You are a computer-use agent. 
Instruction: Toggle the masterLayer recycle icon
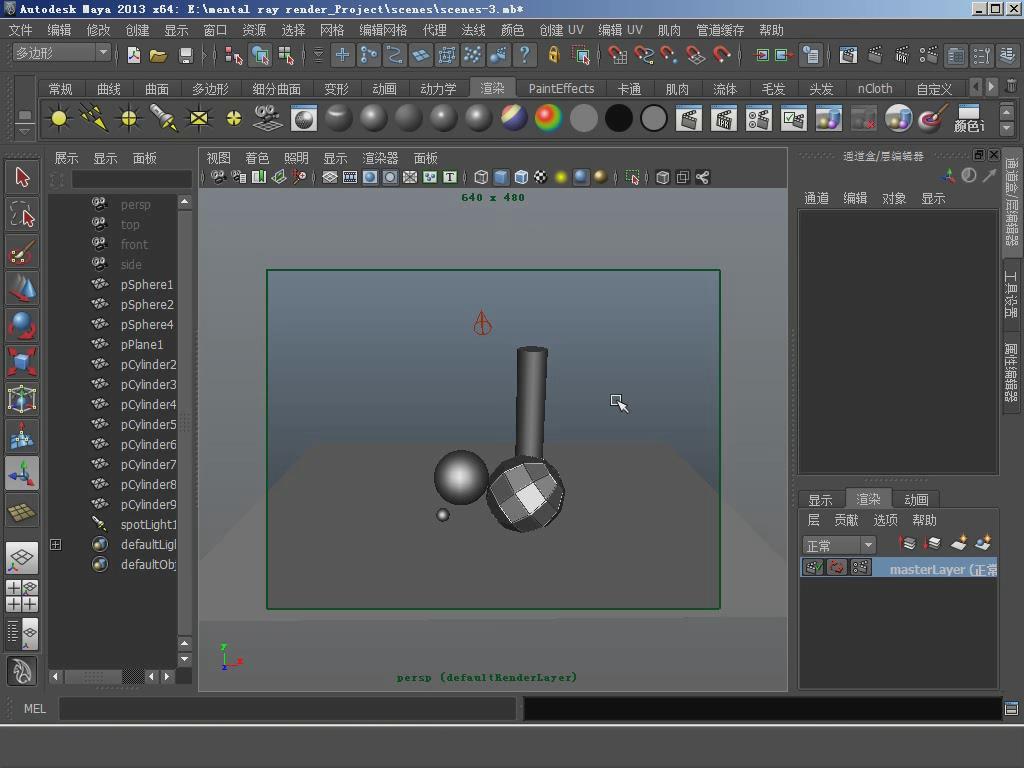(x=837, y=568)
